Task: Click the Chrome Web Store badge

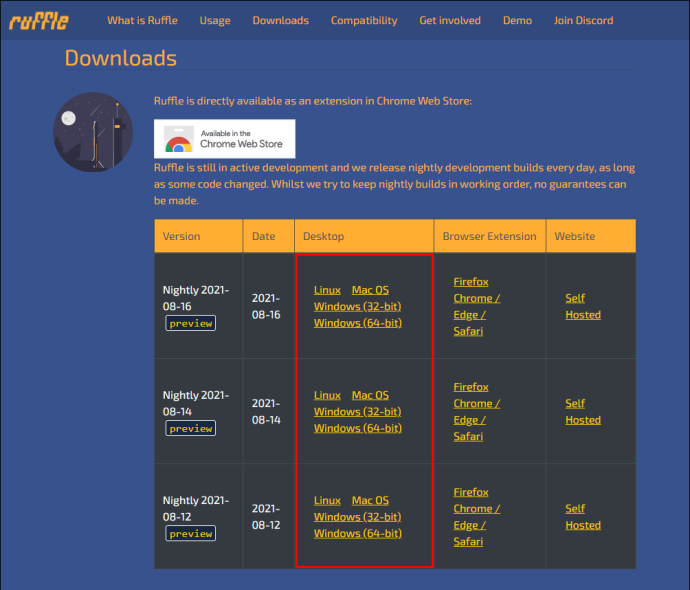Action: pos(224,139)
